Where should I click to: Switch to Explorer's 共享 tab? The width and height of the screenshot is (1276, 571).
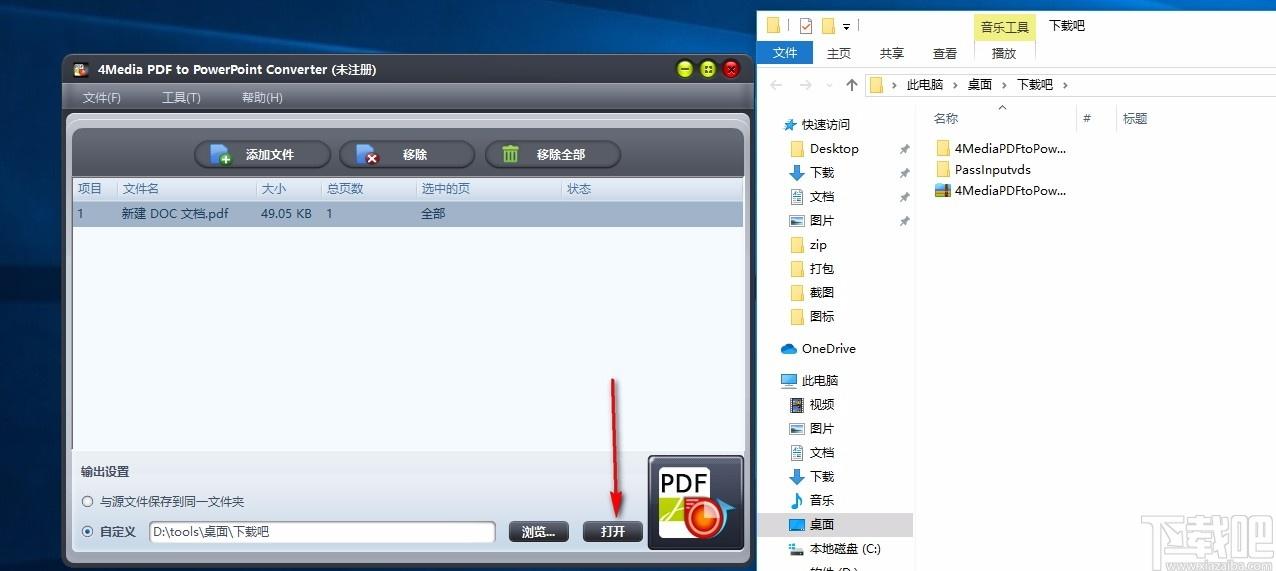coord(892,53)
